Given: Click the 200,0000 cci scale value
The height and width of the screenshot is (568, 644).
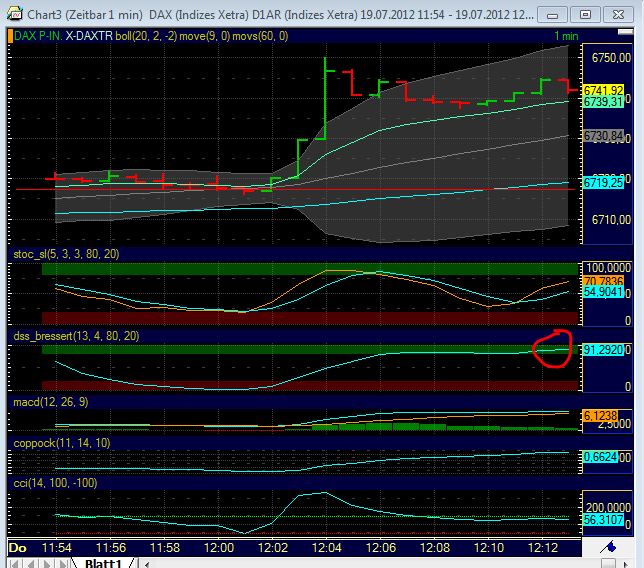Looking at the screenshot, I should coord(608,507).
